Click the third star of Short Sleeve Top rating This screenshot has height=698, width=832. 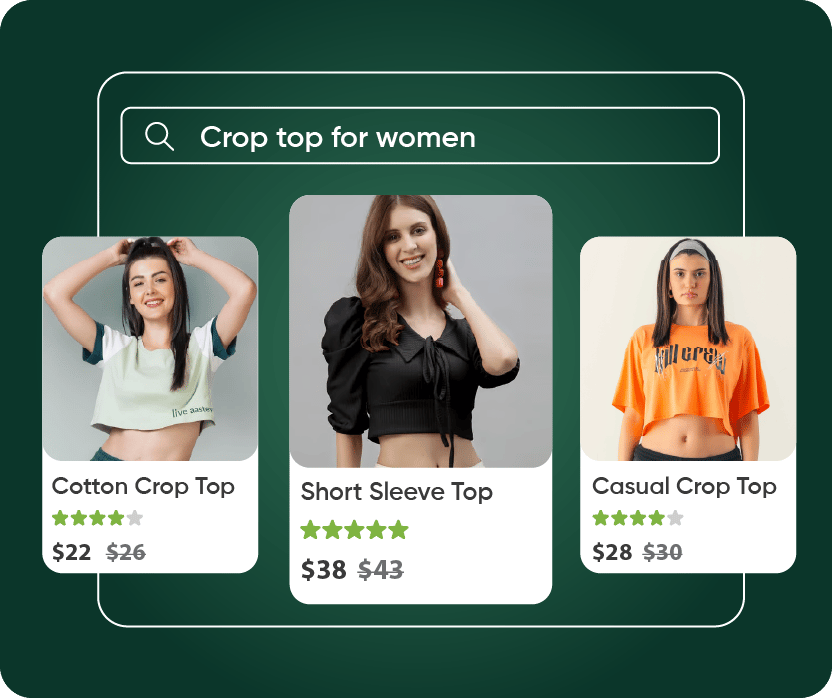click(354, 530)
